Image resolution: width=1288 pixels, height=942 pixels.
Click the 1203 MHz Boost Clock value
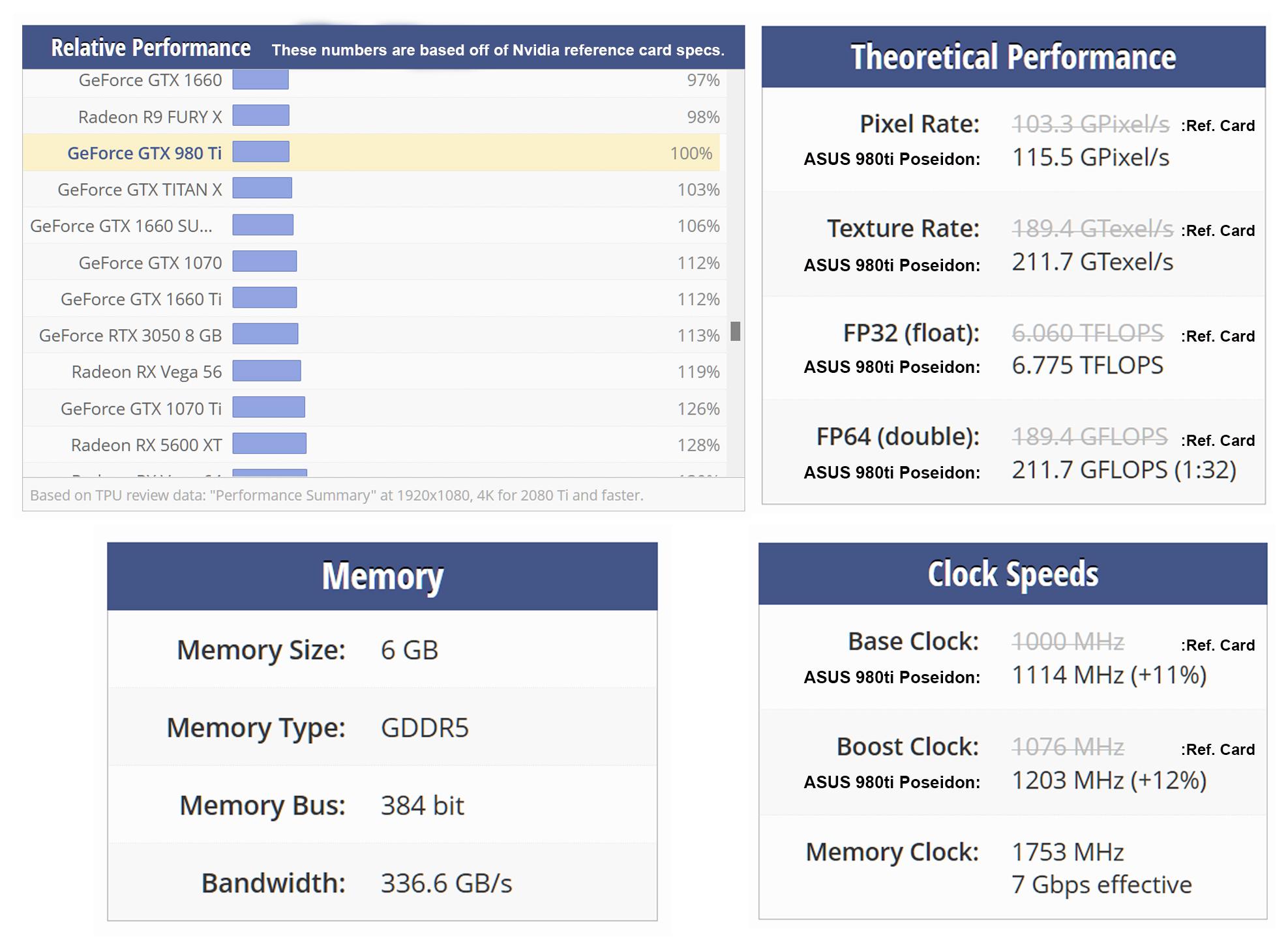click(1109, 780)
